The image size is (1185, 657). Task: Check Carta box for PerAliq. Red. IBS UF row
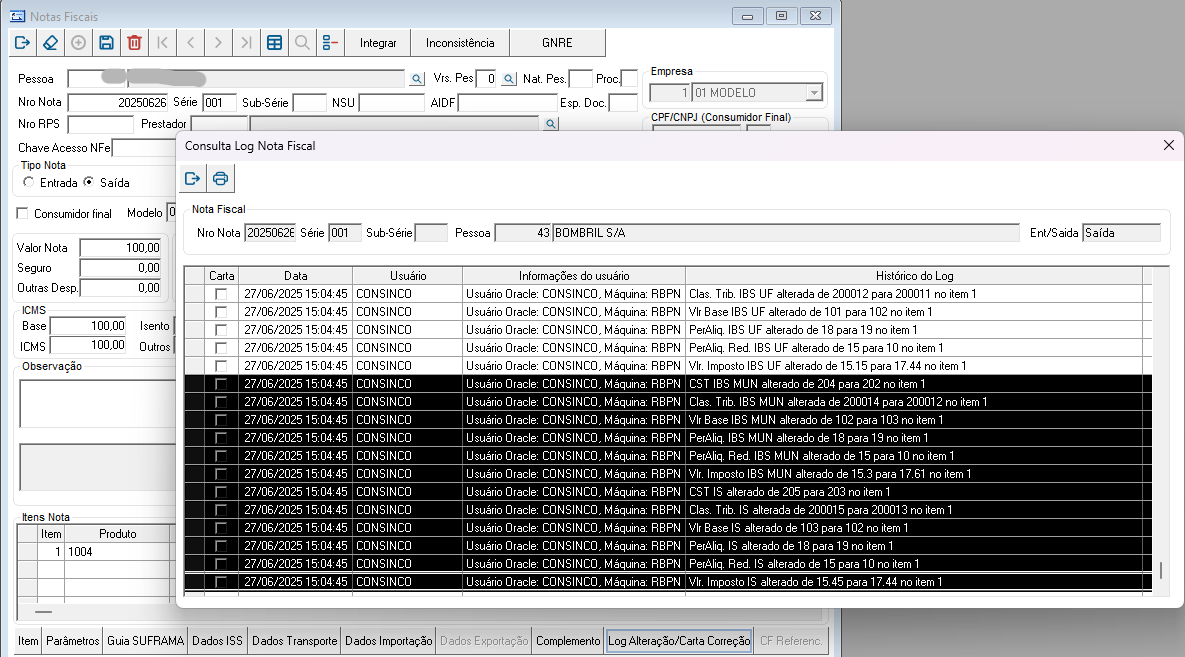[221, 348]
